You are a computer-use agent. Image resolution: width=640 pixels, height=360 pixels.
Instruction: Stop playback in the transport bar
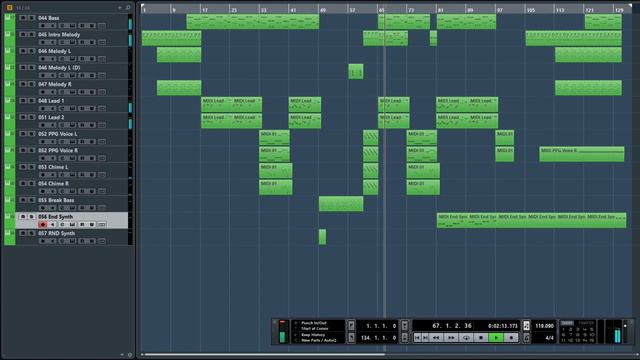(x=481, y=338)
